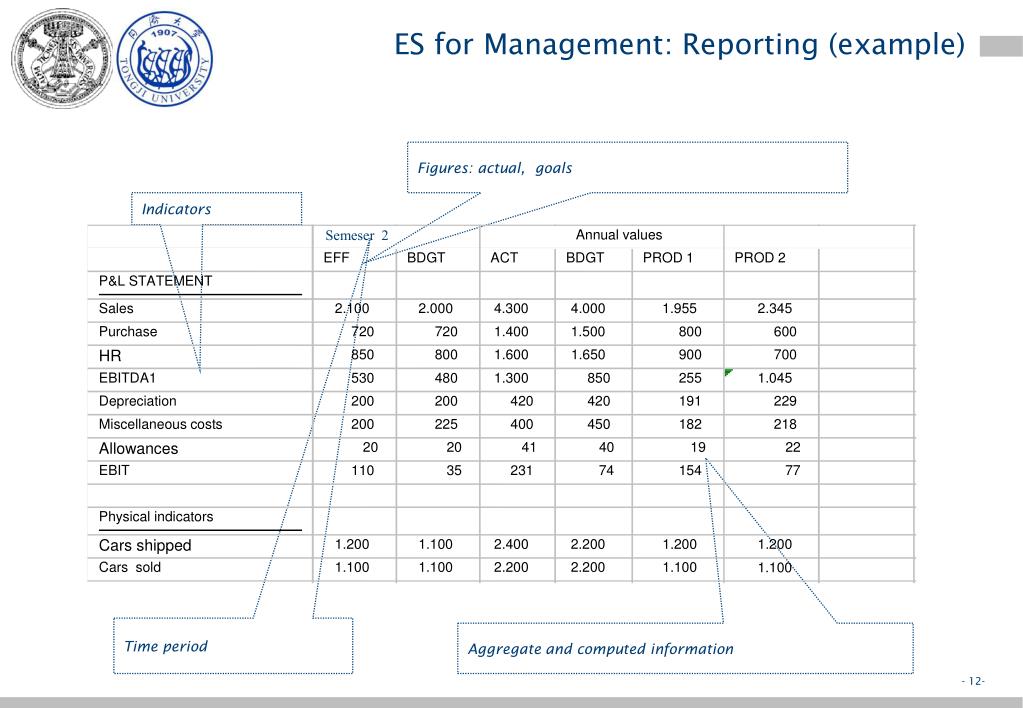Select the 'EBIT' row label

point(114,470)
